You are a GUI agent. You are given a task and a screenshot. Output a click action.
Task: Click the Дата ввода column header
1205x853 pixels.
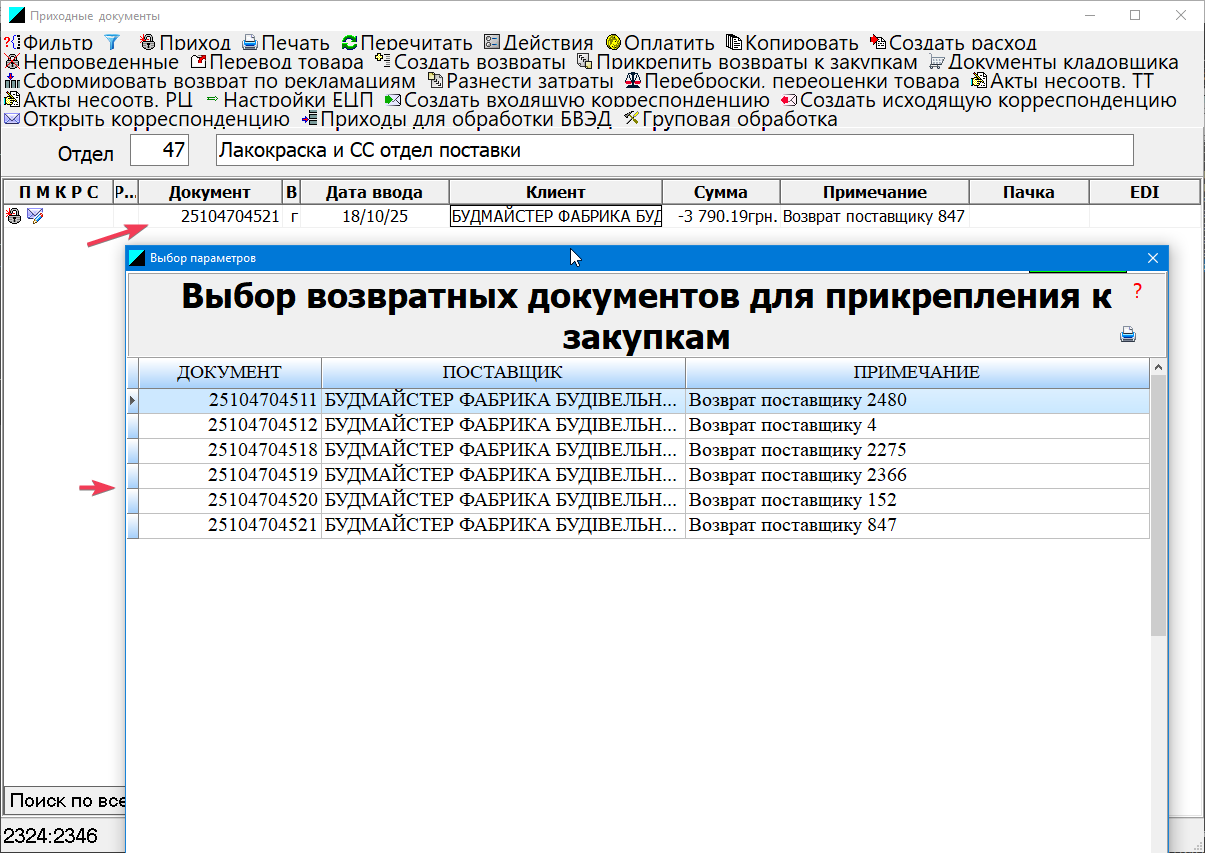pyautogui.click(x=374, y=192)
